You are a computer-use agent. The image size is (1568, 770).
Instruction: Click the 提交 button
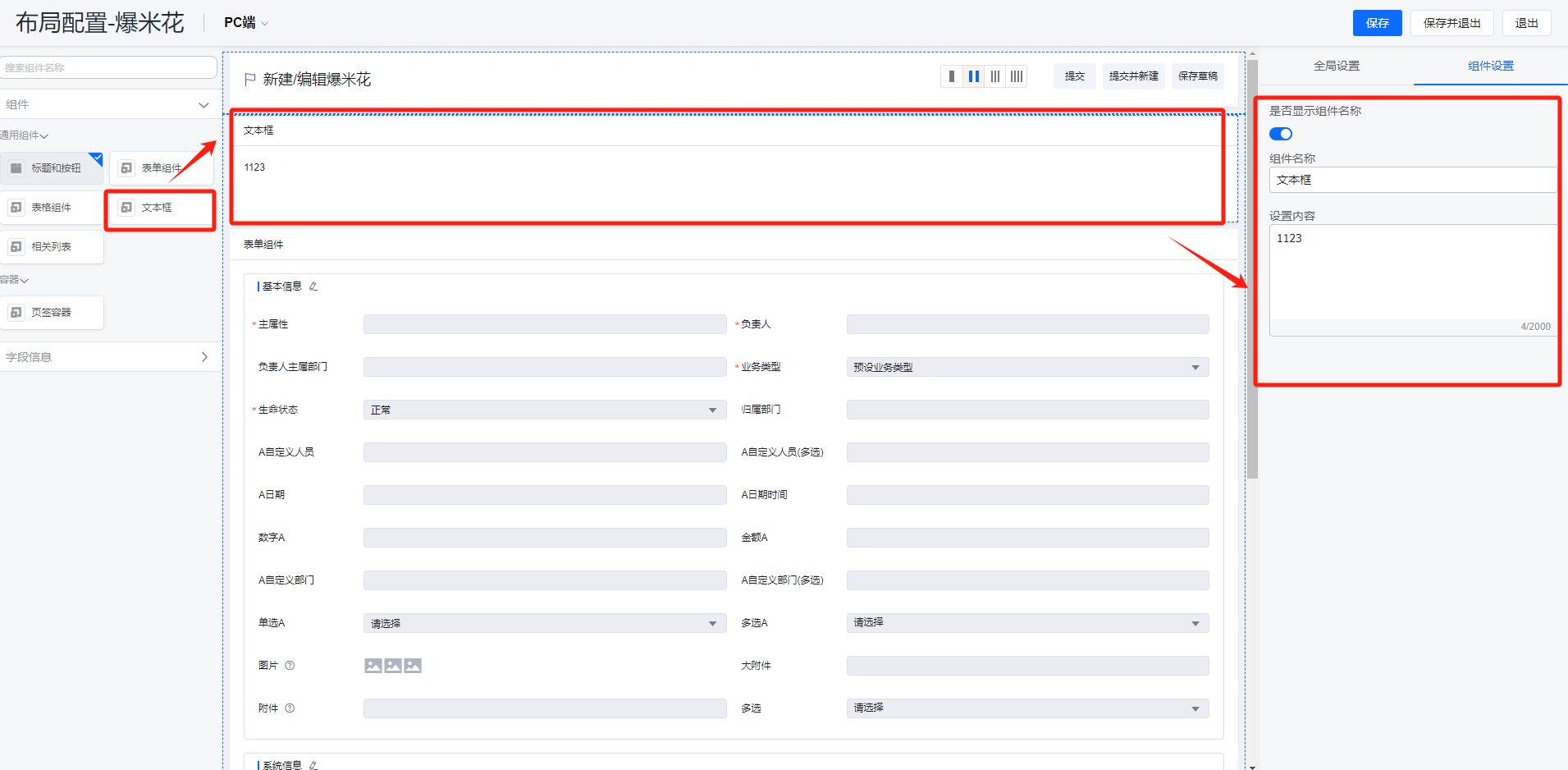(x=1074, y=76)
